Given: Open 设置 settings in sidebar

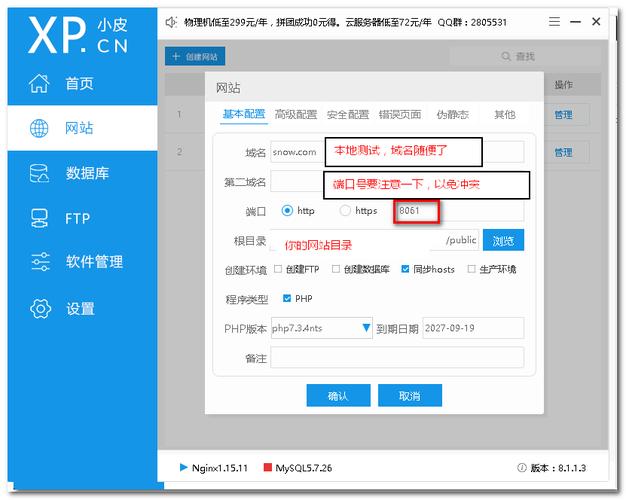Looking at the screenshot, I should click(82, 309).
